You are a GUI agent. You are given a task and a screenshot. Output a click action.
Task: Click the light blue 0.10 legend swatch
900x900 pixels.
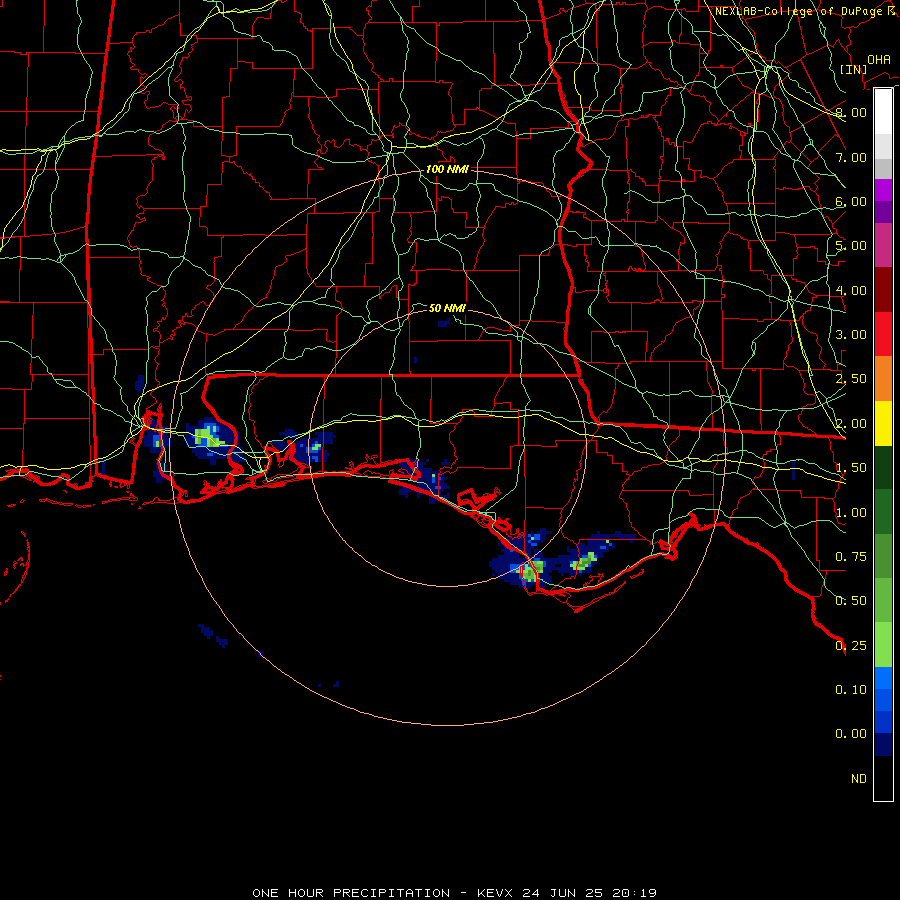point(883,678)
